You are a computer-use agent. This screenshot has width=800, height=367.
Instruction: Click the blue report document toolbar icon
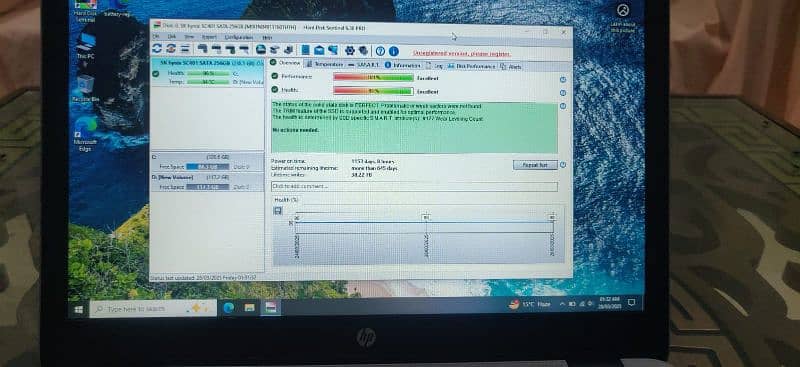click(305, 50)
